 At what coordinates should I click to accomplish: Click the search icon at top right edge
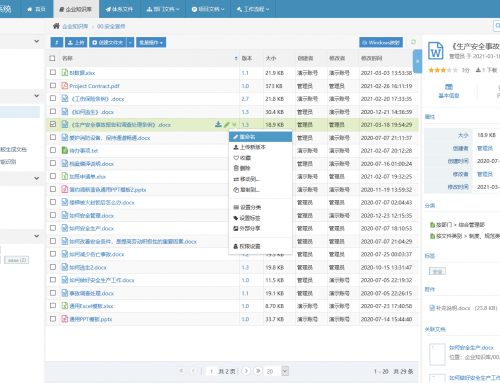tap(497, 26)
